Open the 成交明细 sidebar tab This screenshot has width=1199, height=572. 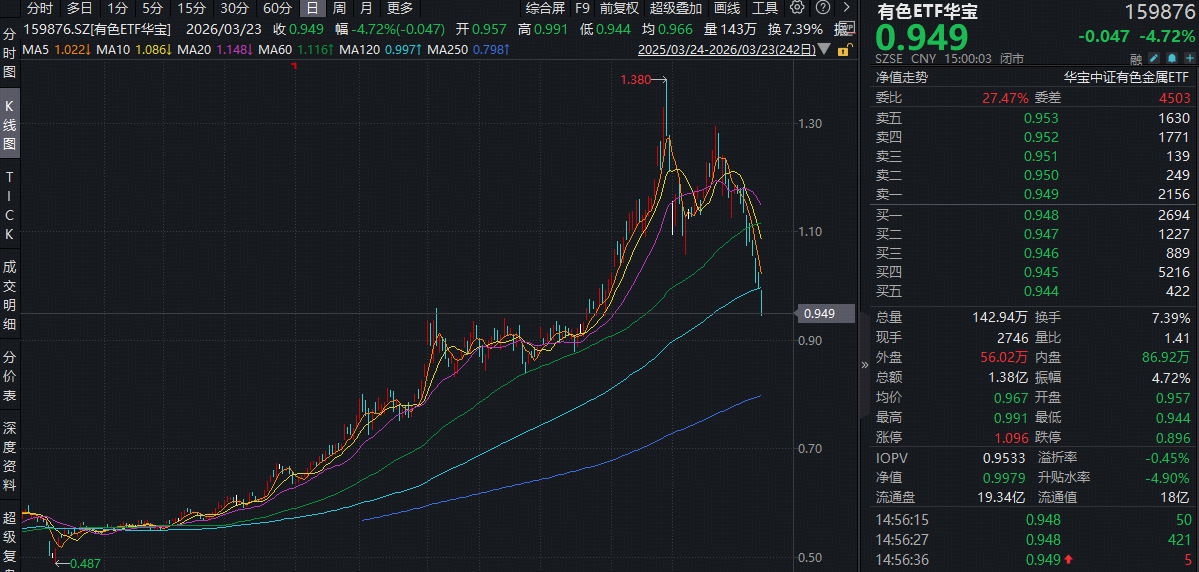click(9, 295)
